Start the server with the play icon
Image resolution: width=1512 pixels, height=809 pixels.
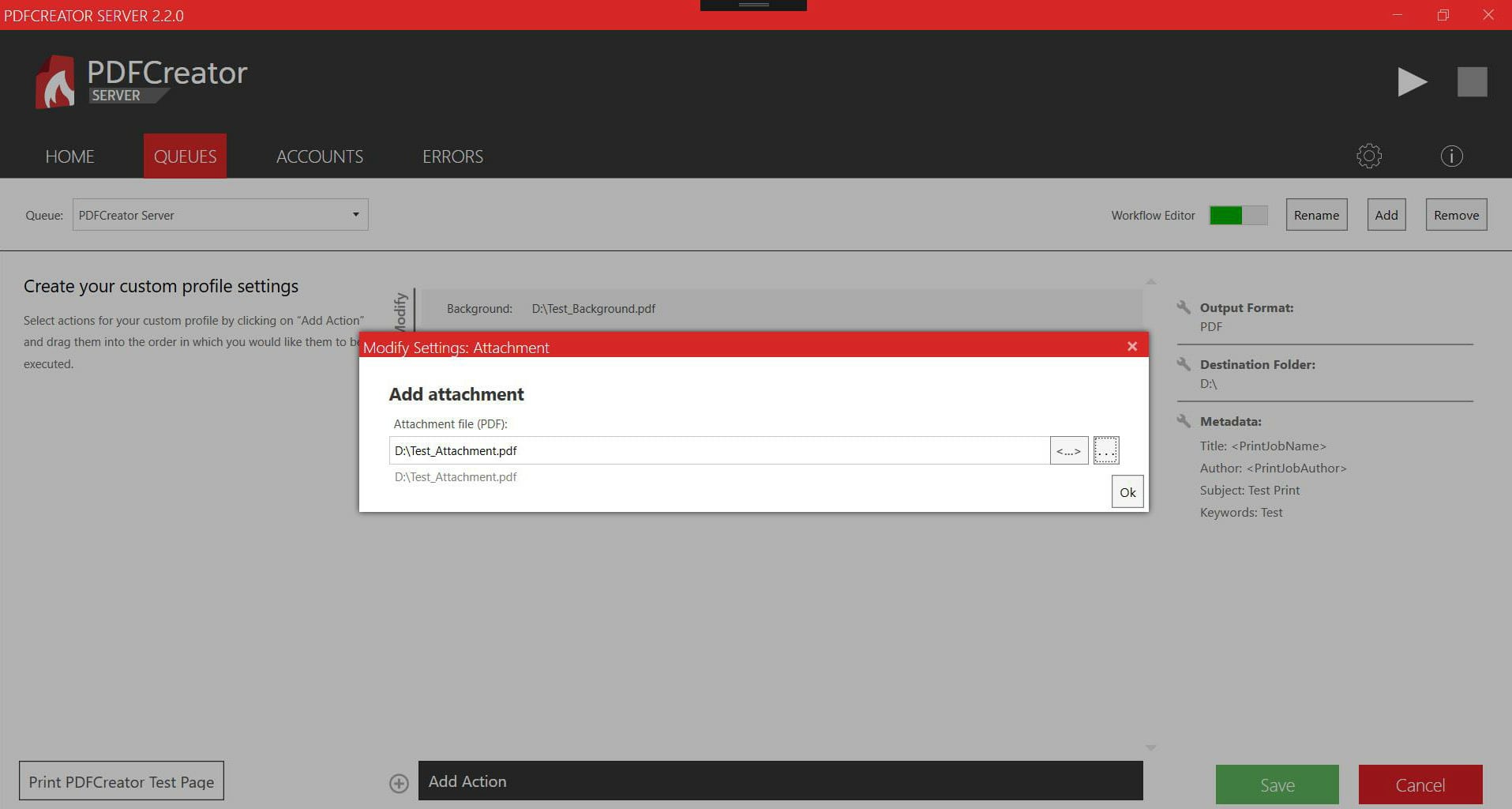point(1412,82)
